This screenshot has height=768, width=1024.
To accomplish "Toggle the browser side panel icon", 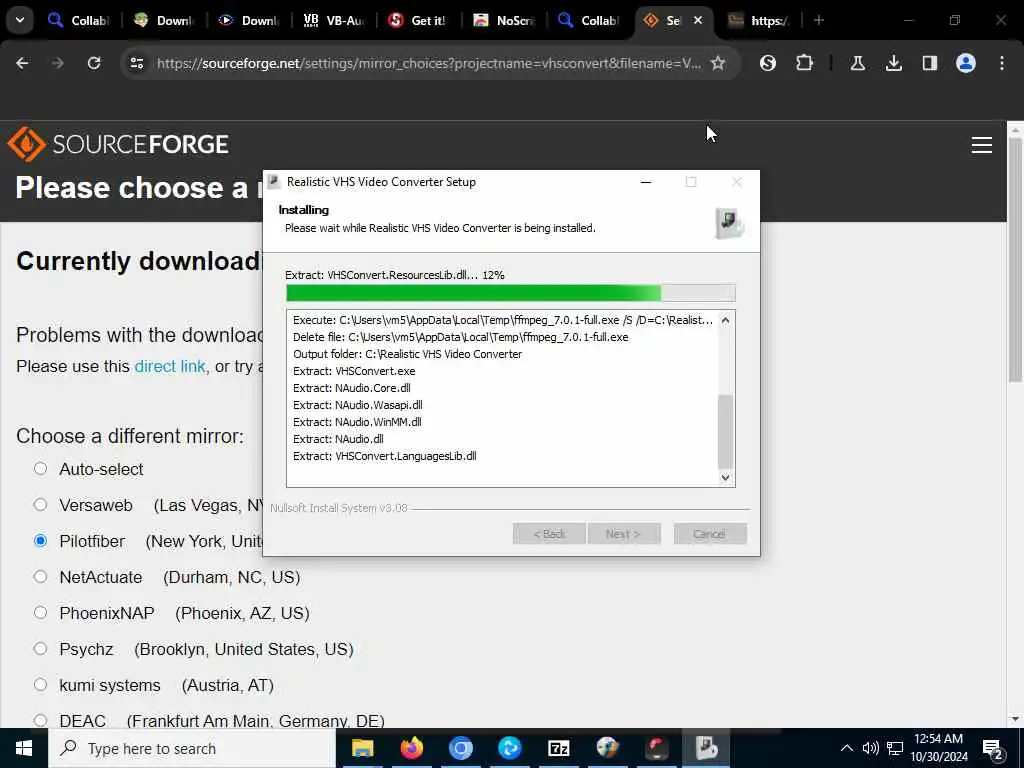I will point(929,63).
